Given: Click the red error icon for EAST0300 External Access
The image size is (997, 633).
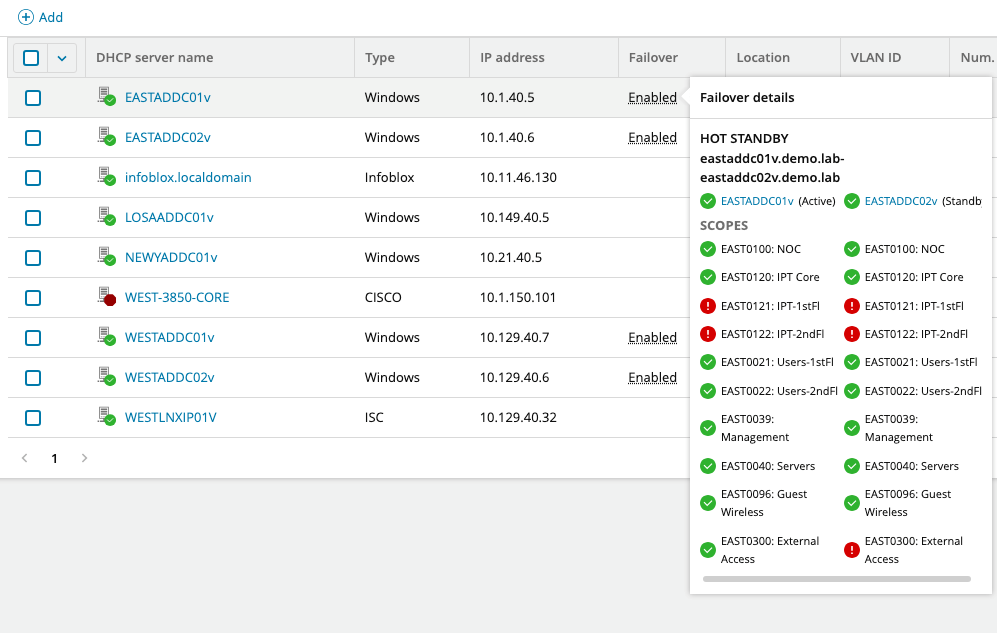Looking at the screenshot, I should (852, 550).
